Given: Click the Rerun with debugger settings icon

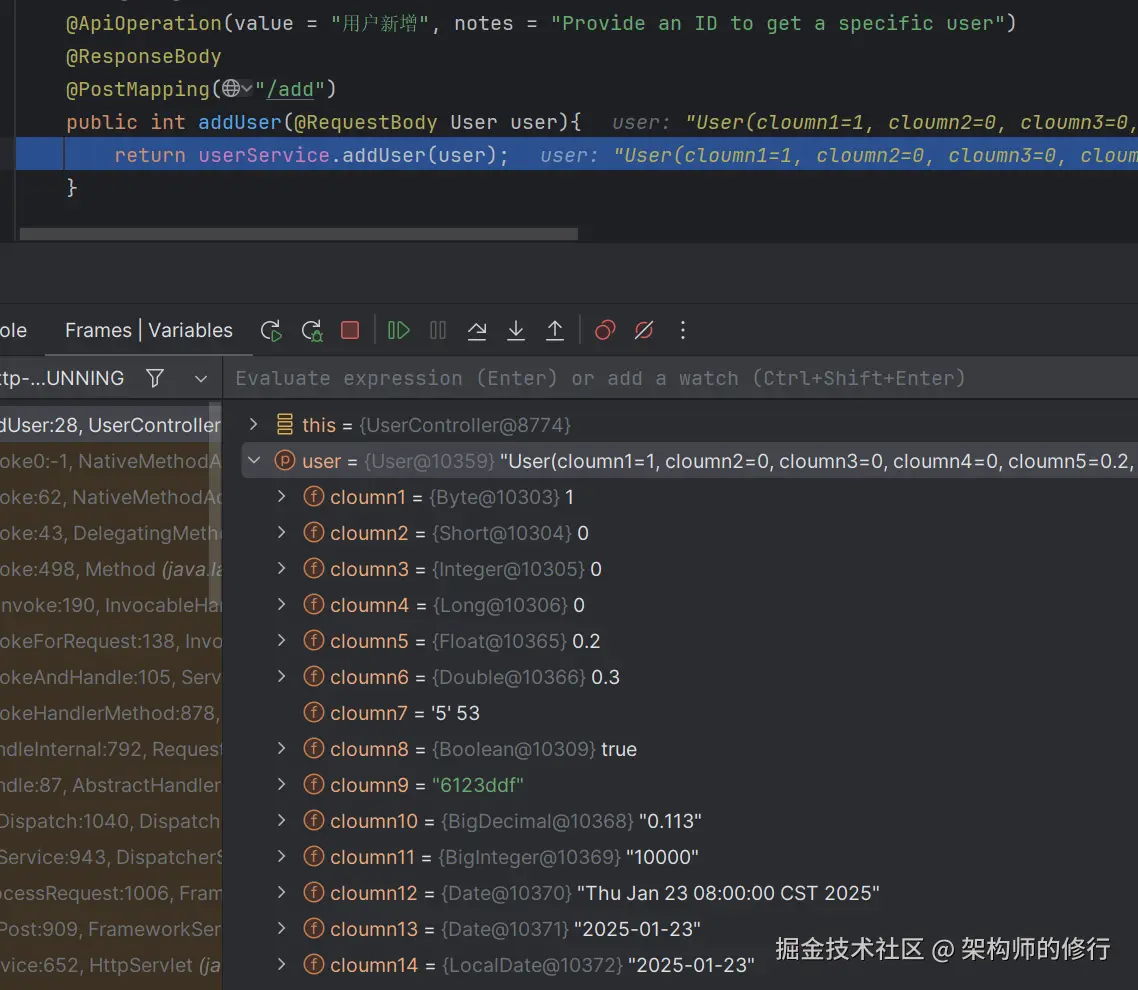Looking at the screenshot, I should (312, 331).
